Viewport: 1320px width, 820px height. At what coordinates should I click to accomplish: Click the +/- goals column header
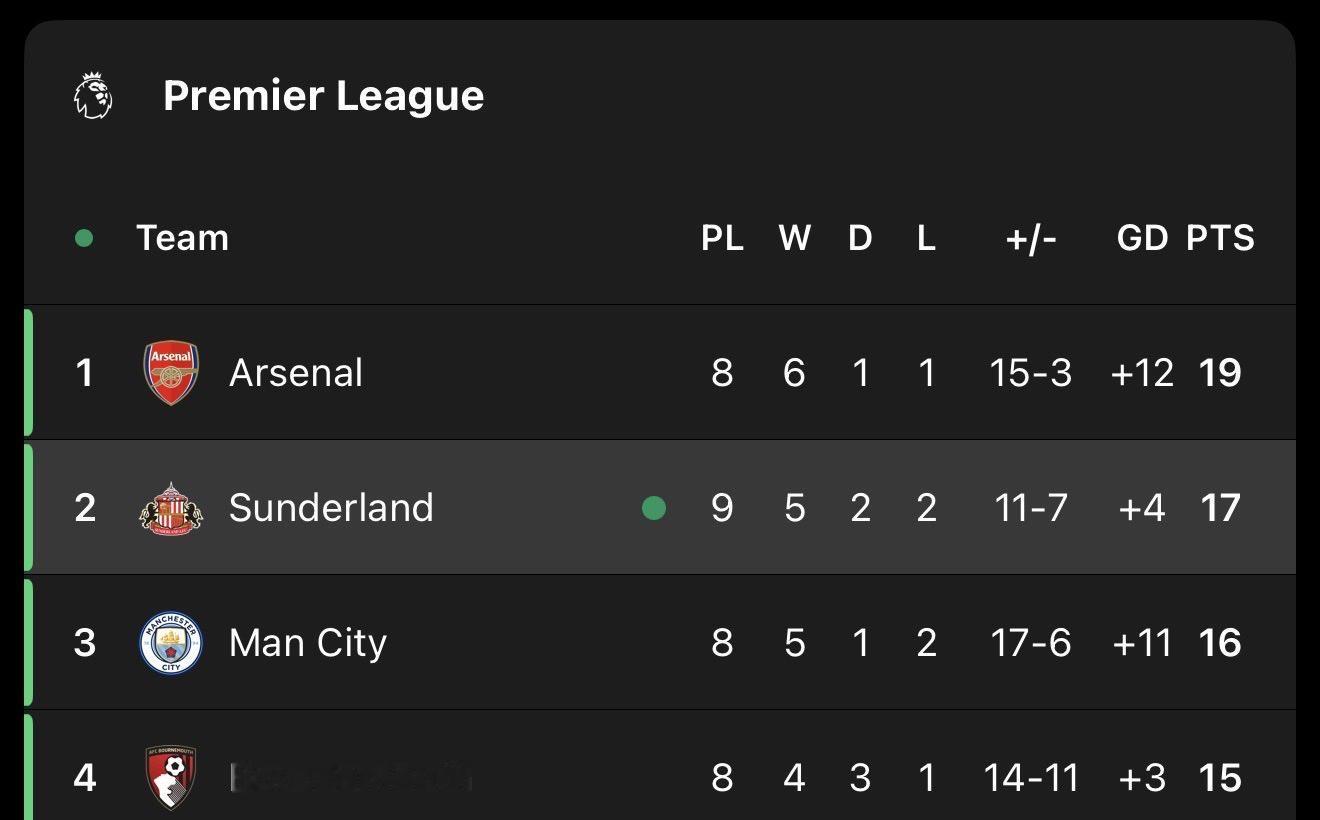(x=1030, y=238)
